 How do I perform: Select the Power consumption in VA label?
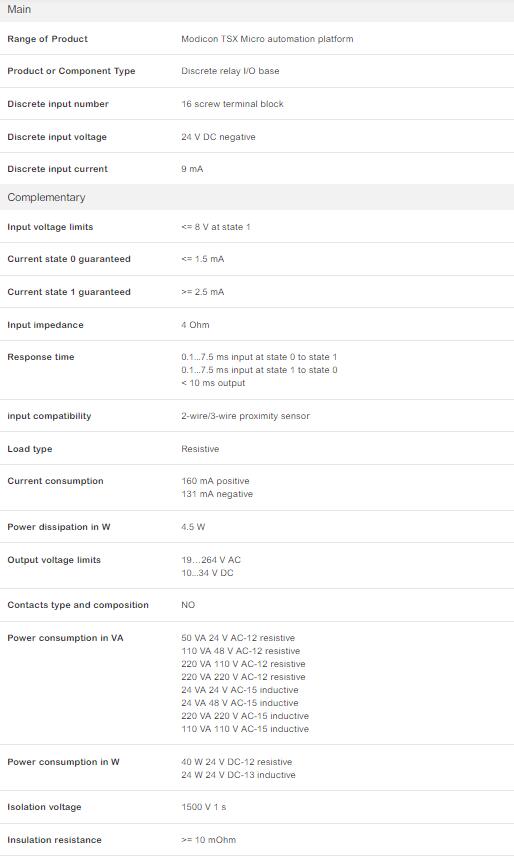(65, 638)
